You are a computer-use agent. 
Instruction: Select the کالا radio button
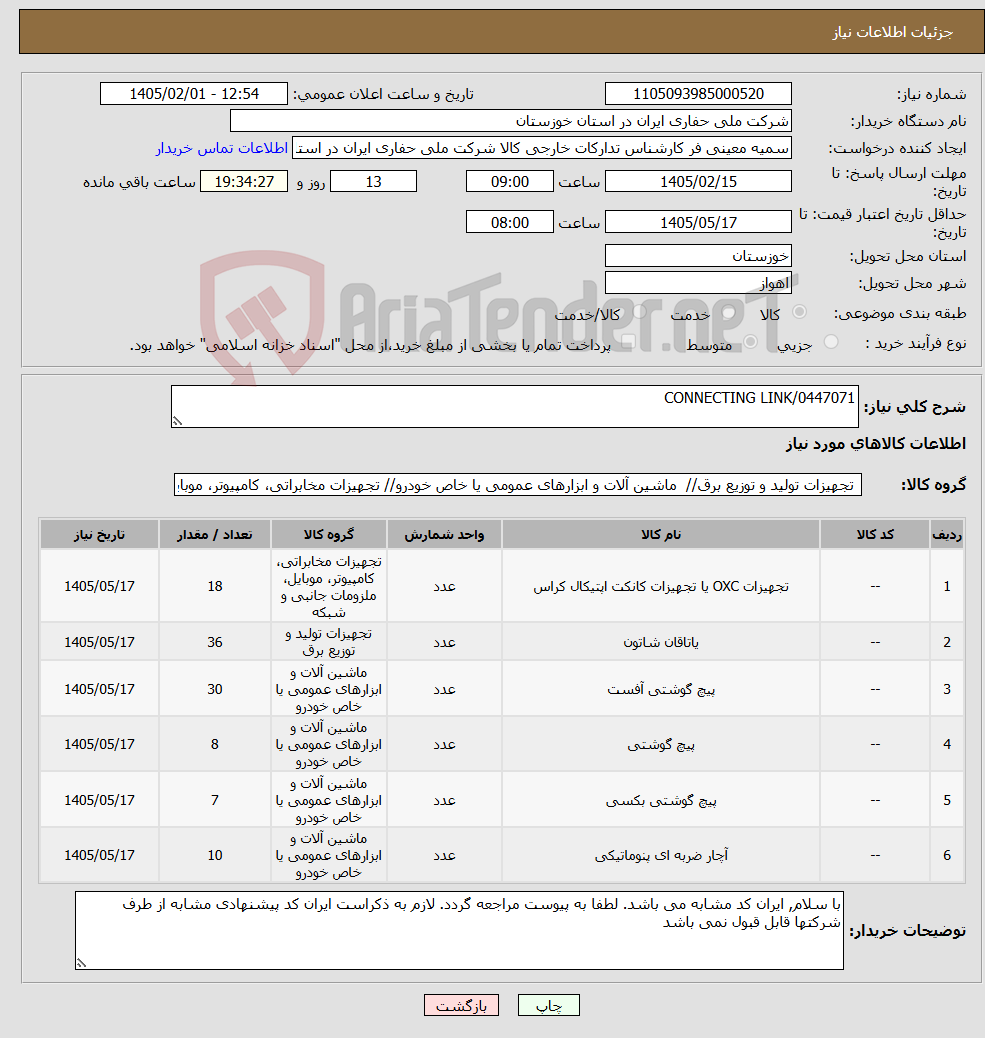(800, 312)
